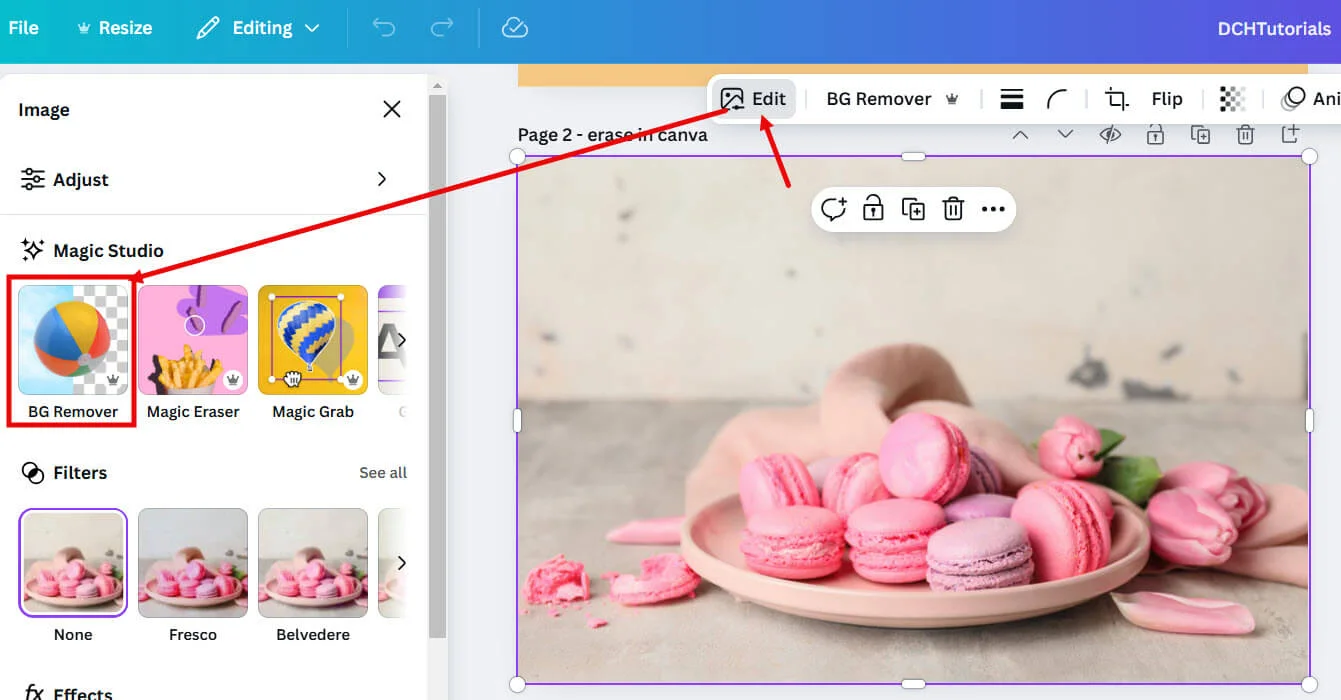Click the redo arrow
This screenshot has height=700, width=1341.
pyautogui.click(x=442, y=28)
